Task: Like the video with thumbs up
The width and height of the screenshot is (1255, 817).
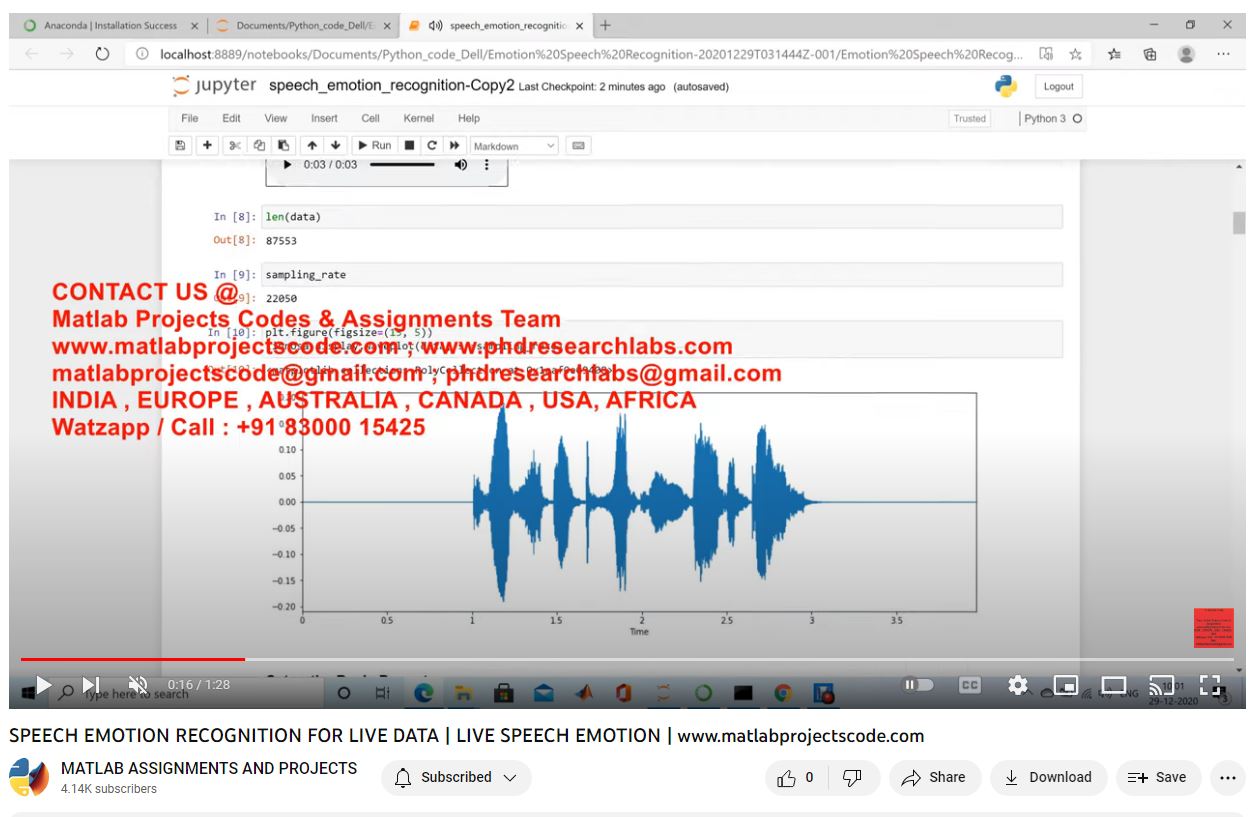Action: pyautogui.click(x=796, y=777)
